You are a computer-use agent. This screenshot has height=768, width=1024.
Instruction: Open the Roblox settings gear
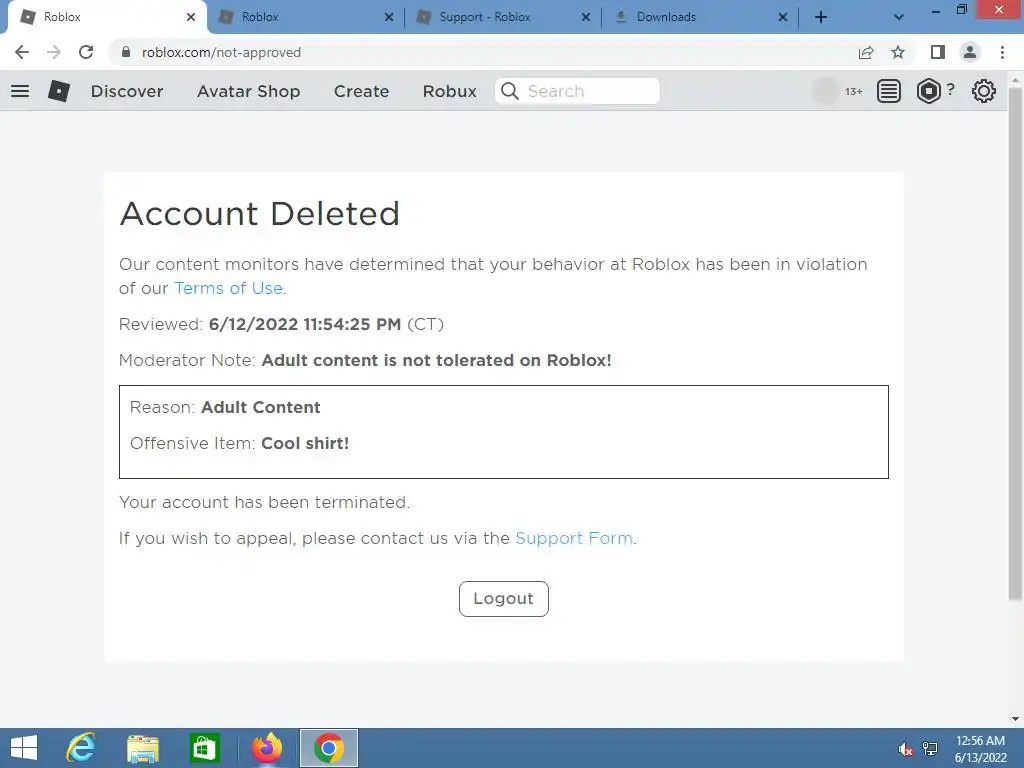[x=984, y=91]
